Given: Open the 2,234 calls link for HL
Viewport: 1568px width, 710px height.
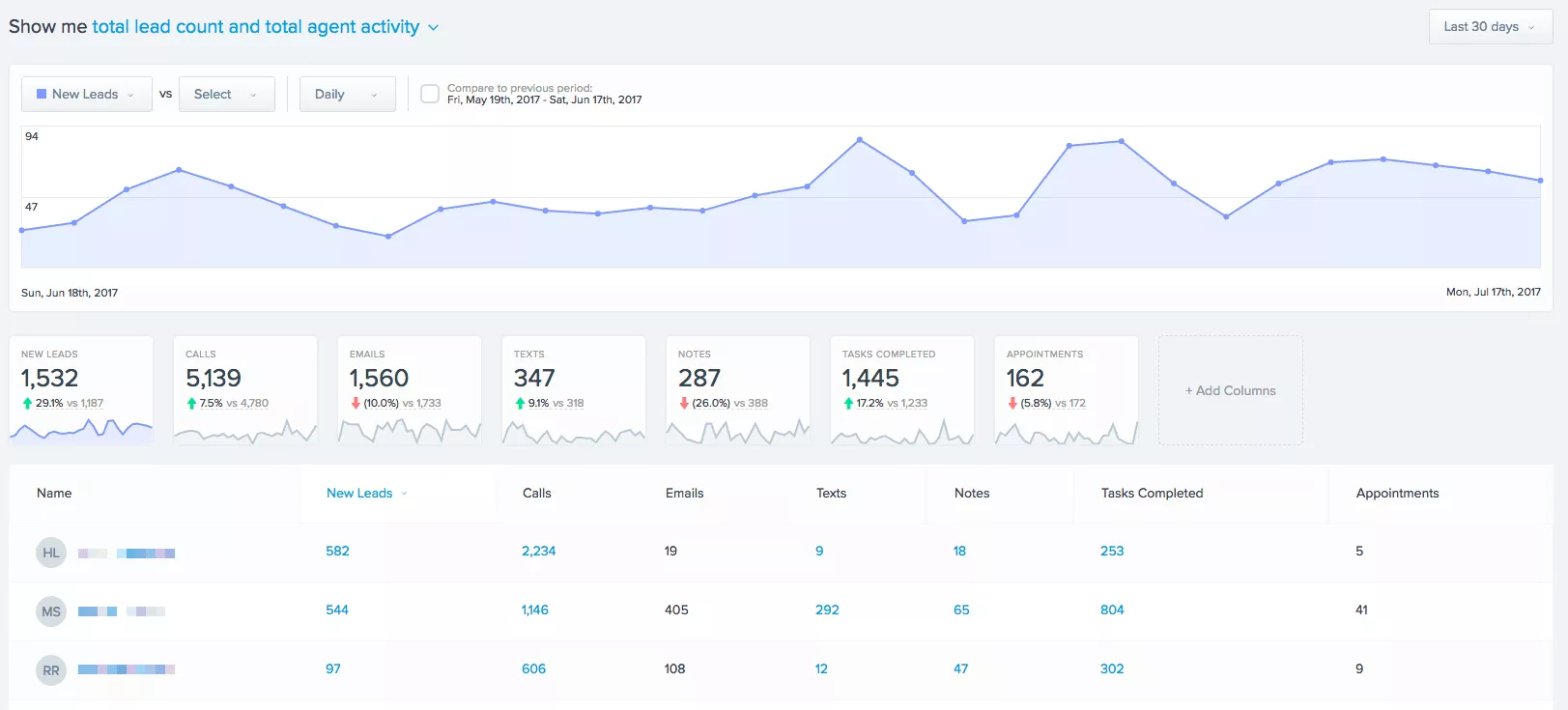Looking at the screenshot, I should [x=538, y=551].
